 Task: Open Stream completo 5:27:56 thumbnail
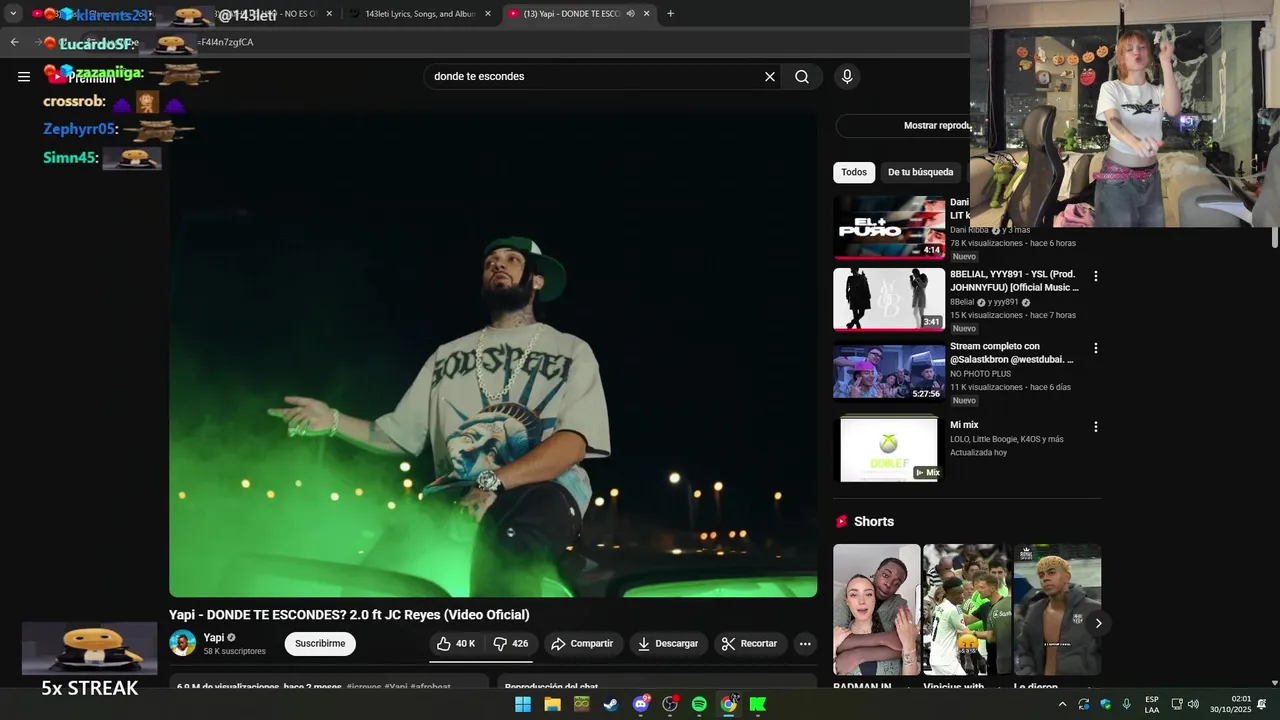(x=889, y=371)
